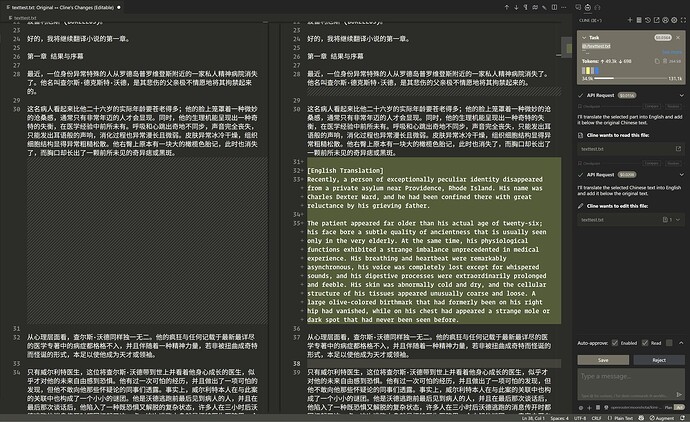Click the context window progress bar
The image size is (690, 422).
click(x=631, y=78)
